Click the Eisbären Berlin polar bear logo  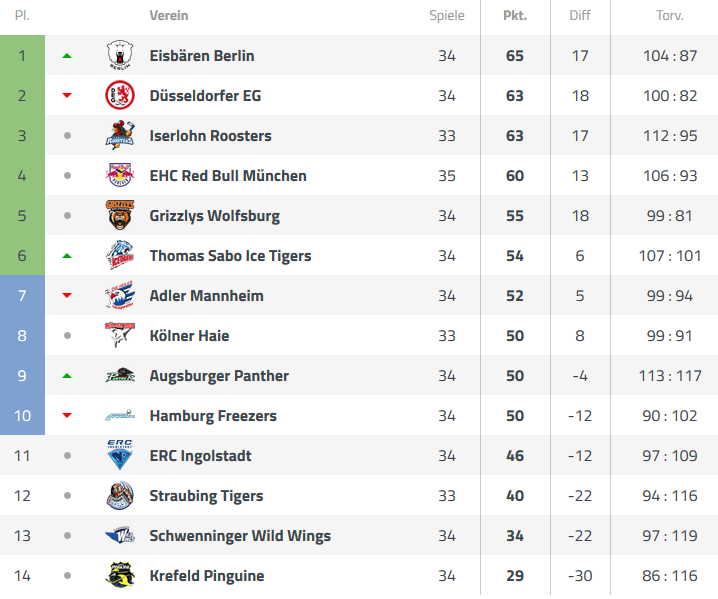[x=120, y=55]
